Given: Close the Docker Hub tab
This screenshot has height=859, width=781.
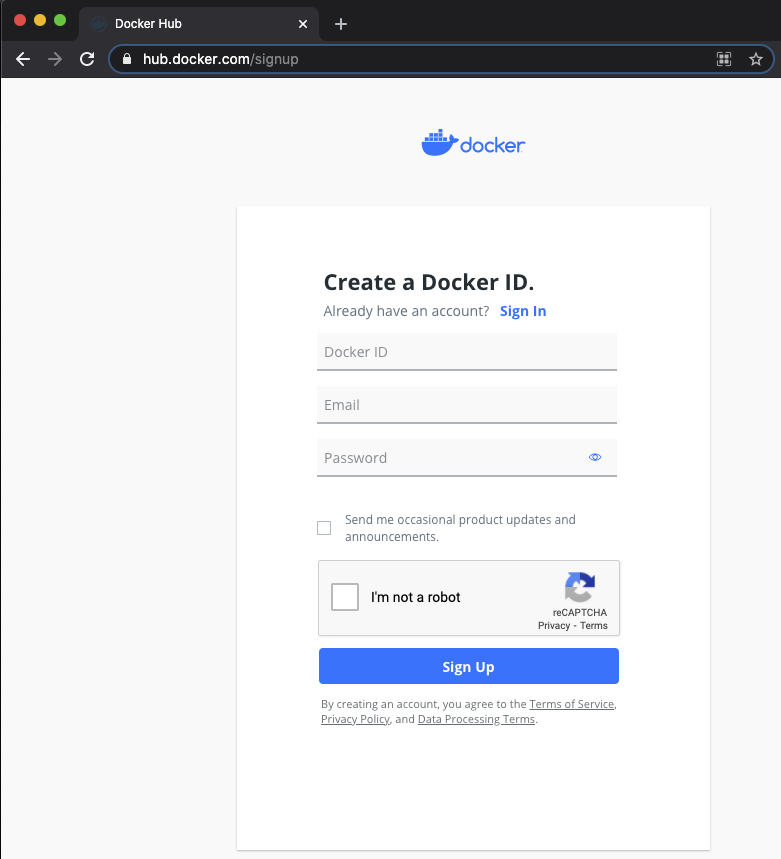Looking at the screenshot, I should click(303, 24).
